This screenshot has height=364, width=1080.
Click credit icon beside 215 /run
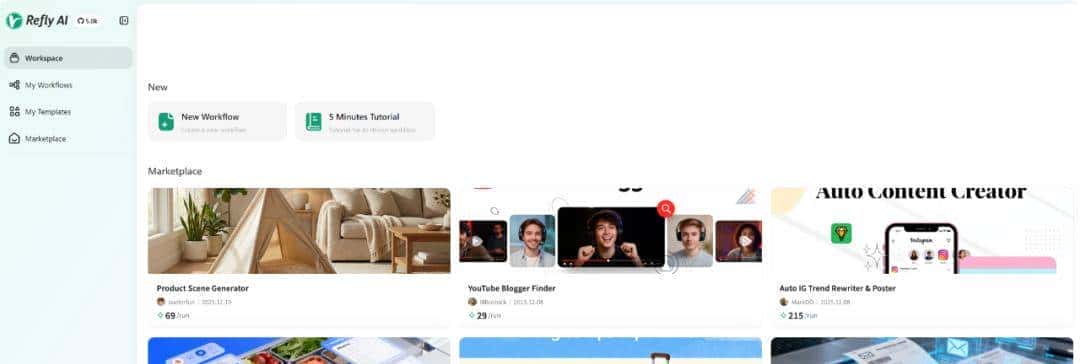(x=783, y=315)
